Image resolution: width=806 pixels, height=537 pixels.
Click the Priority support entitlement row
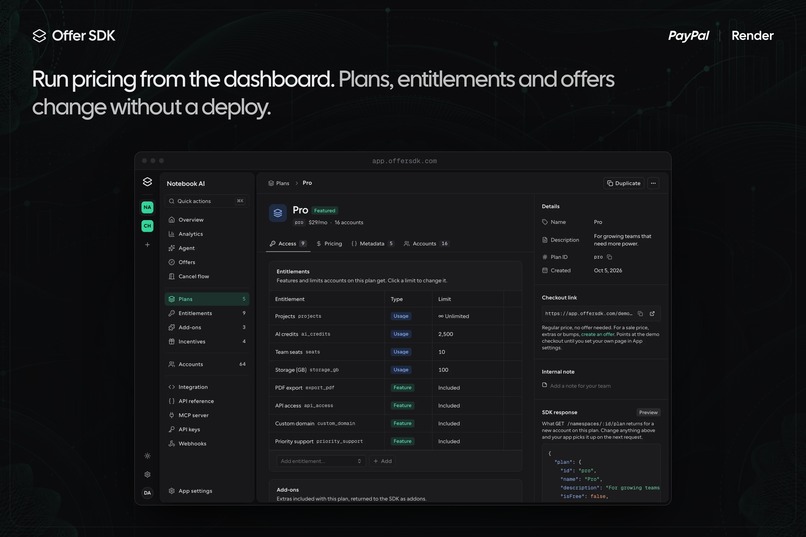point(395,441)
